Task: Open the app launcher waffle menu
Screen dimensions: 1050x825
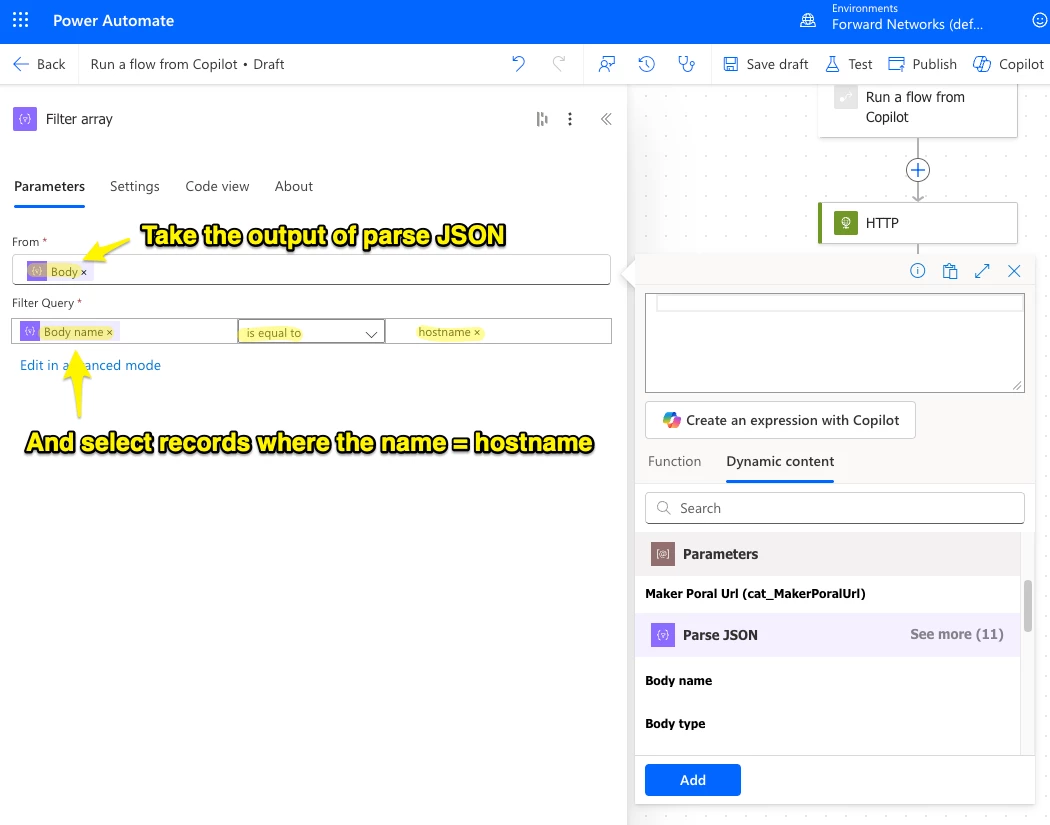Action: pos(21,20)
